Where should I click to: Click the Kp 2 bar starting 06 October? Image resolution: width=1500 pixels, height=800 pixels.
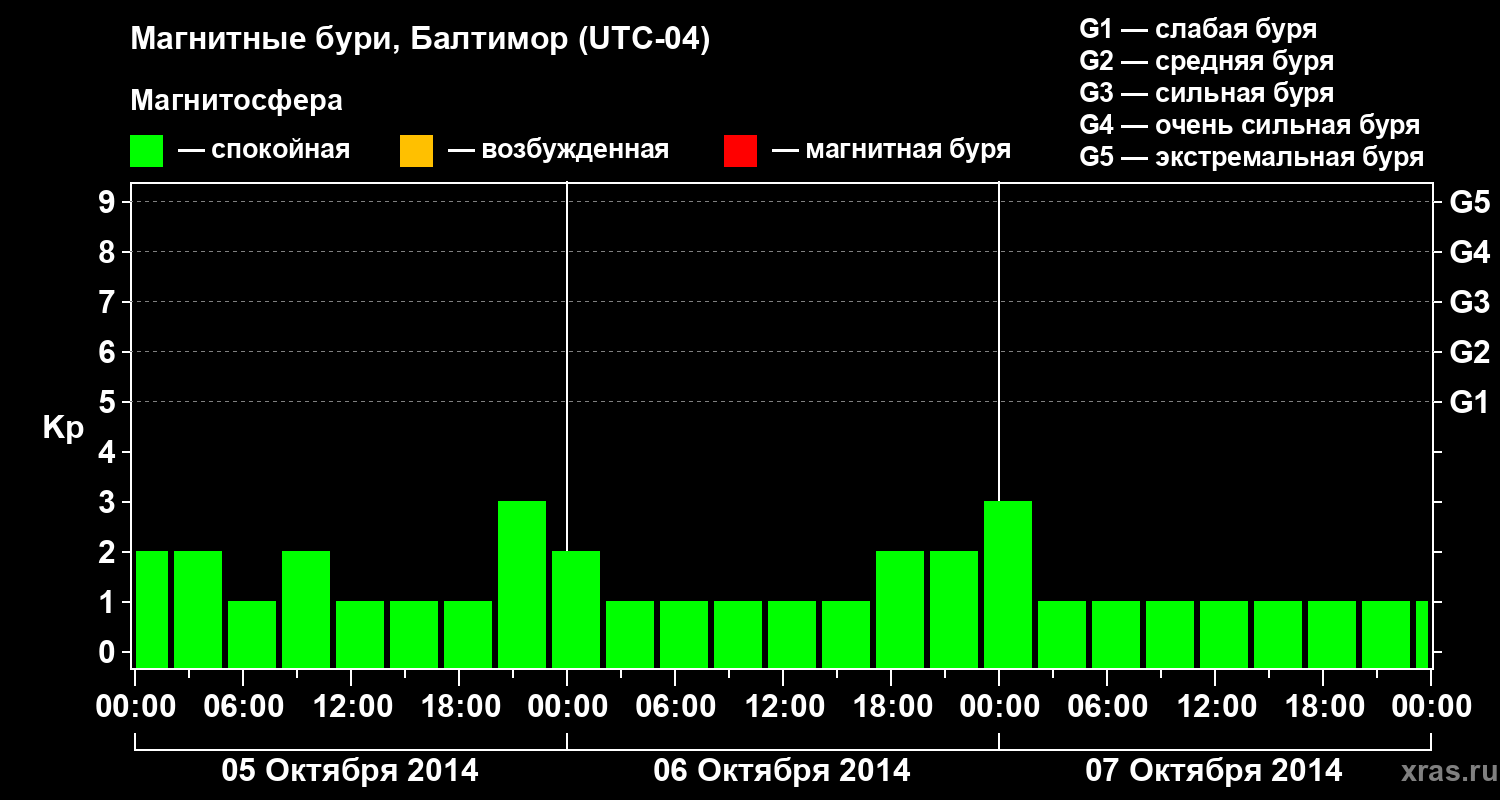click(x=576, y=609)
